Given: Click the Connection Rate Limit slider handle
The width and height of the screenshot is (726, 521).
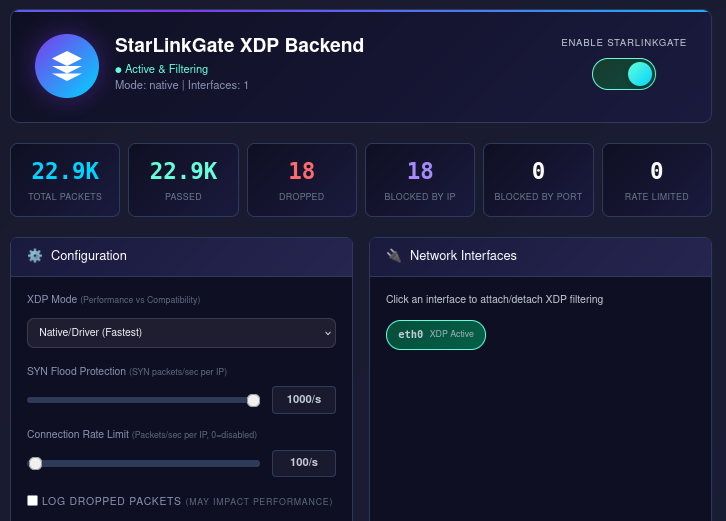Looking at the screenshot, I should [x=35, y=463].
